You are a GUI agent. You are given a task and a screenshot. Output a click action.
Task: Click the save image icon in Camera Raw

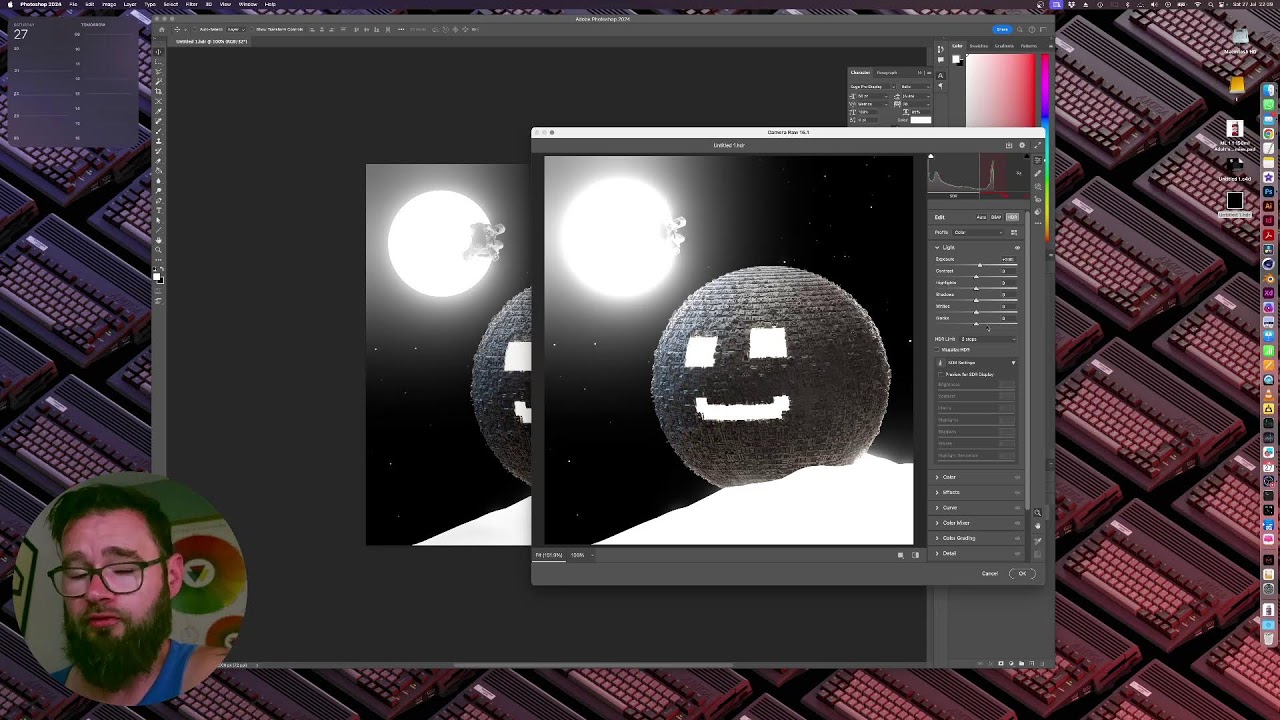pyautogui.click(x=1009, y=146)
